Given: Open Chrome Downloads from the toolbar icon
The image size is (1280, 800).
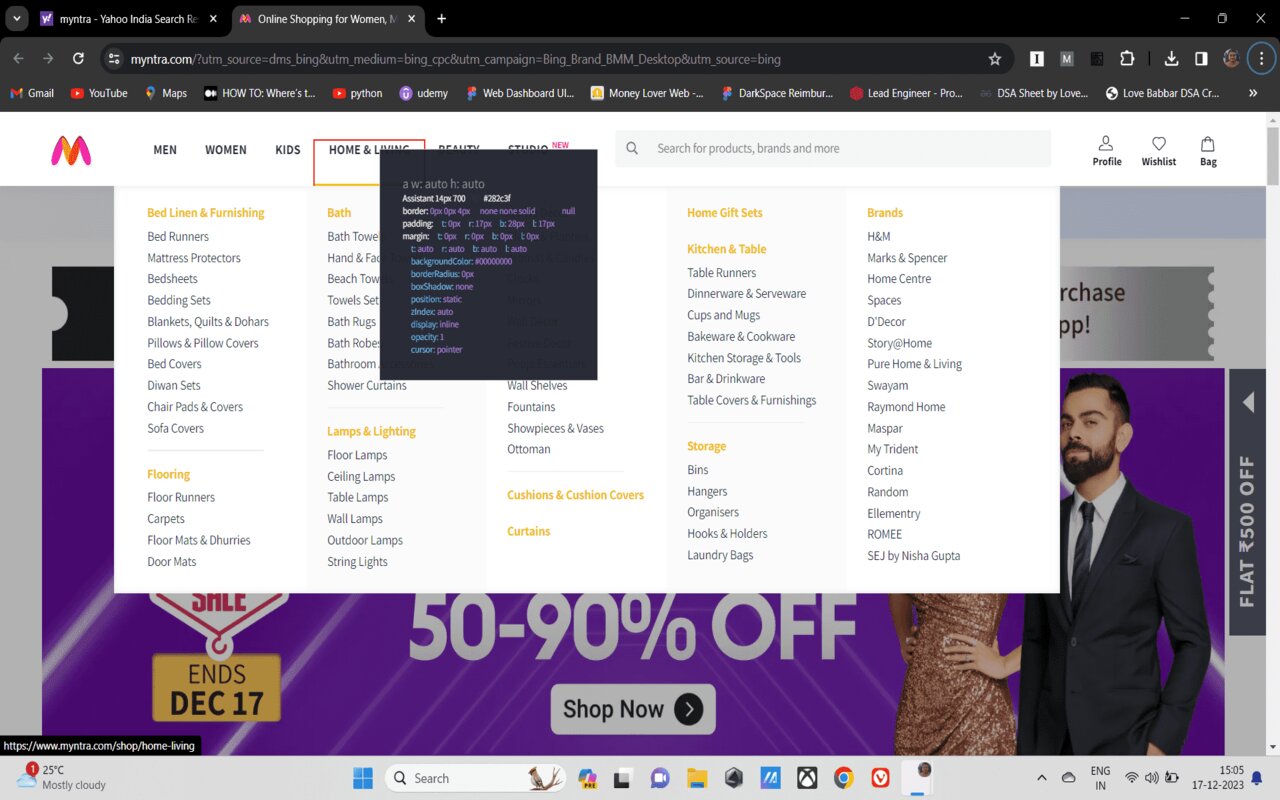Looking at the screenshot, I should click(x=1170, y=59).
